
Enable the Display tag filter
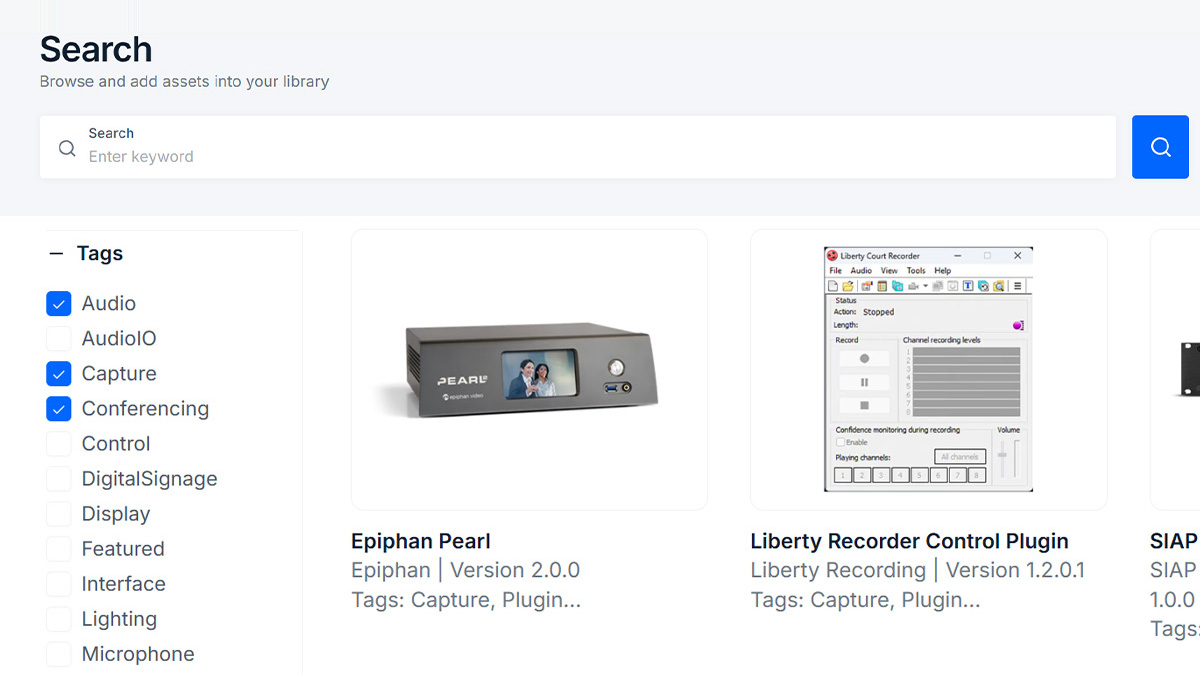pyautogui.click(x=59, y=514)
